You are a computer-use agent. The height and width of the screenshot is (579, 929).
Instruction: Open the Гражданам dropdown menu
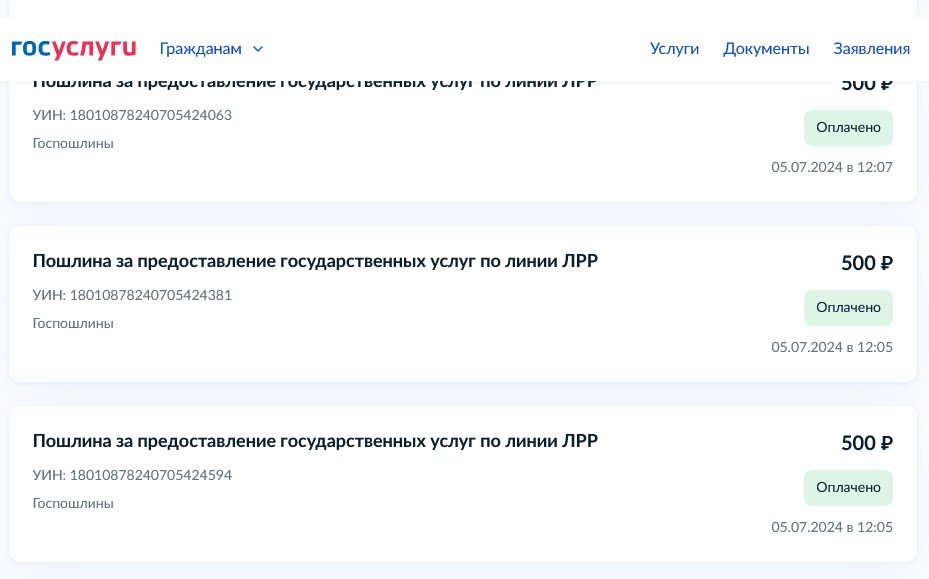click(x=201, y=48)
